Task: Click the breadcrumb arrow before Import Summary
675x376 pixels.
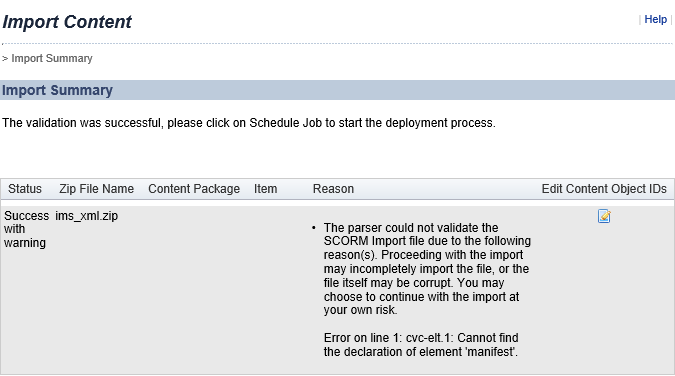Action: 5,59
